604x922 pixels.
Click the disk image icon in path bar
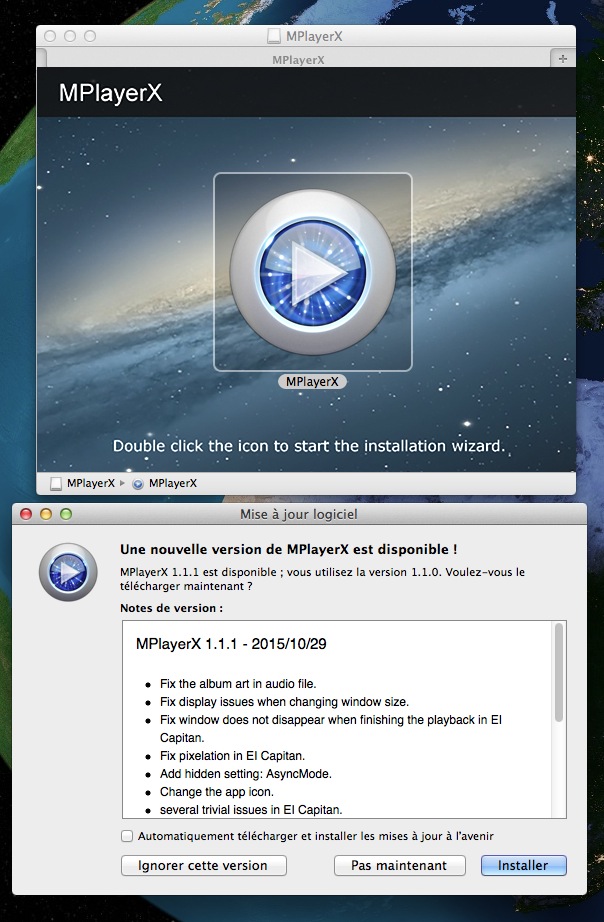tap(56, 483)
